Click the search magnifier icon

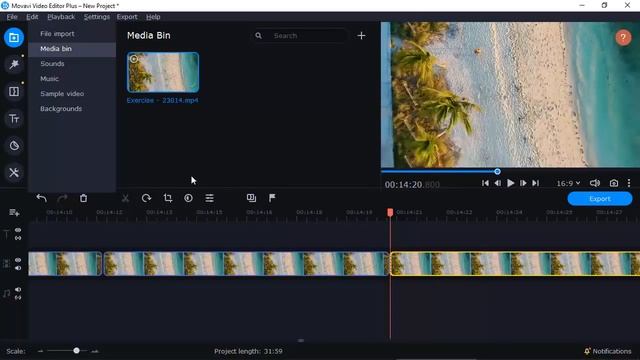click(258, 36)
